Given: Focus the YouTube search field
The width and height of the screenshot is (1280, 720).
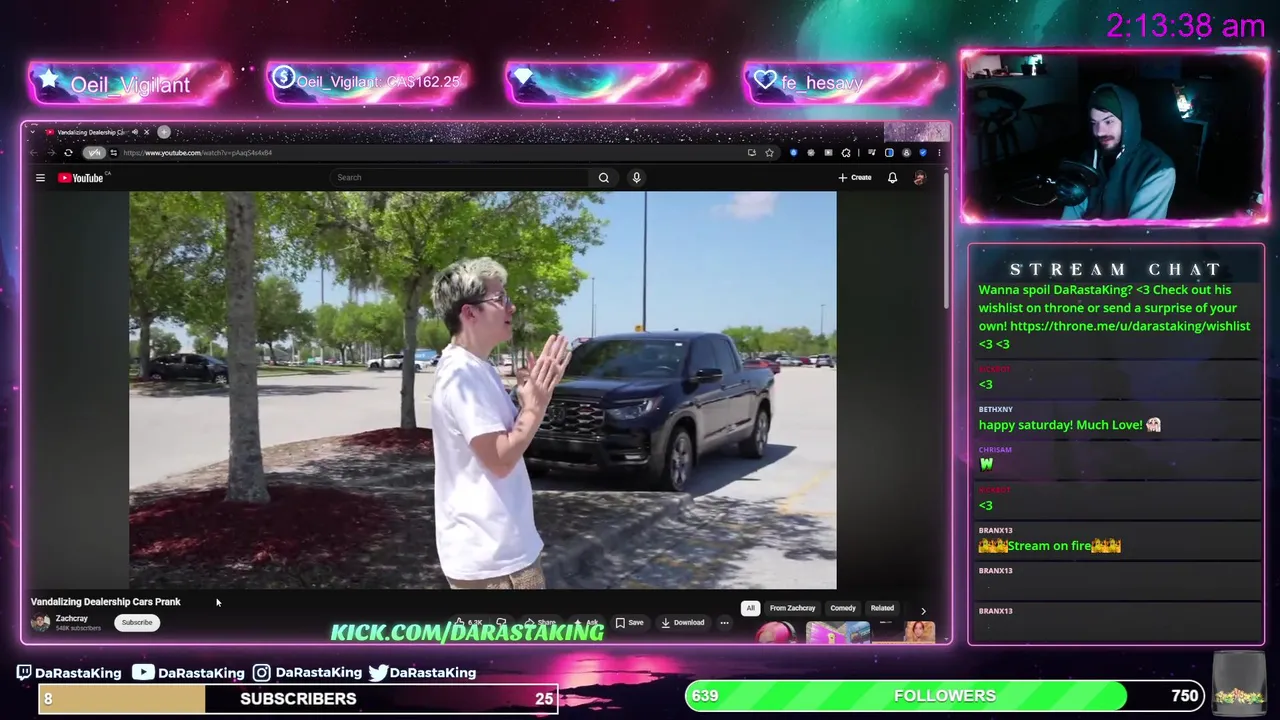Looking at the screenshot, I should pos(460,178).
